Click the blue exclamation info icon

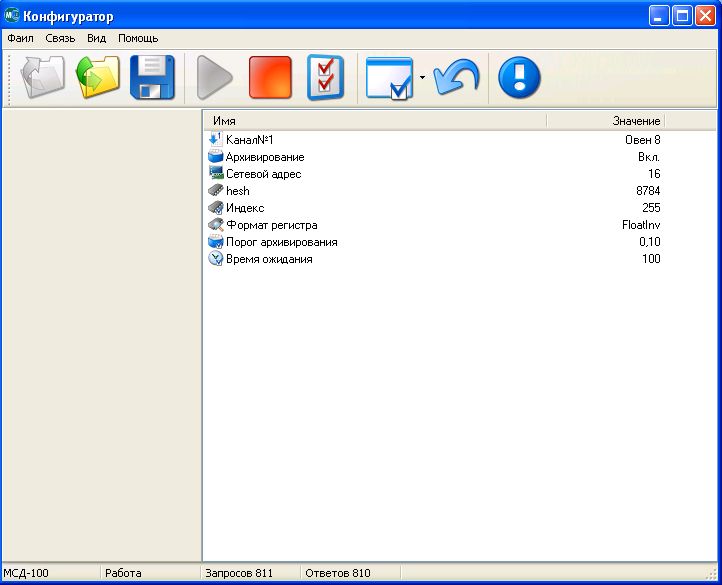pos(519,77)
